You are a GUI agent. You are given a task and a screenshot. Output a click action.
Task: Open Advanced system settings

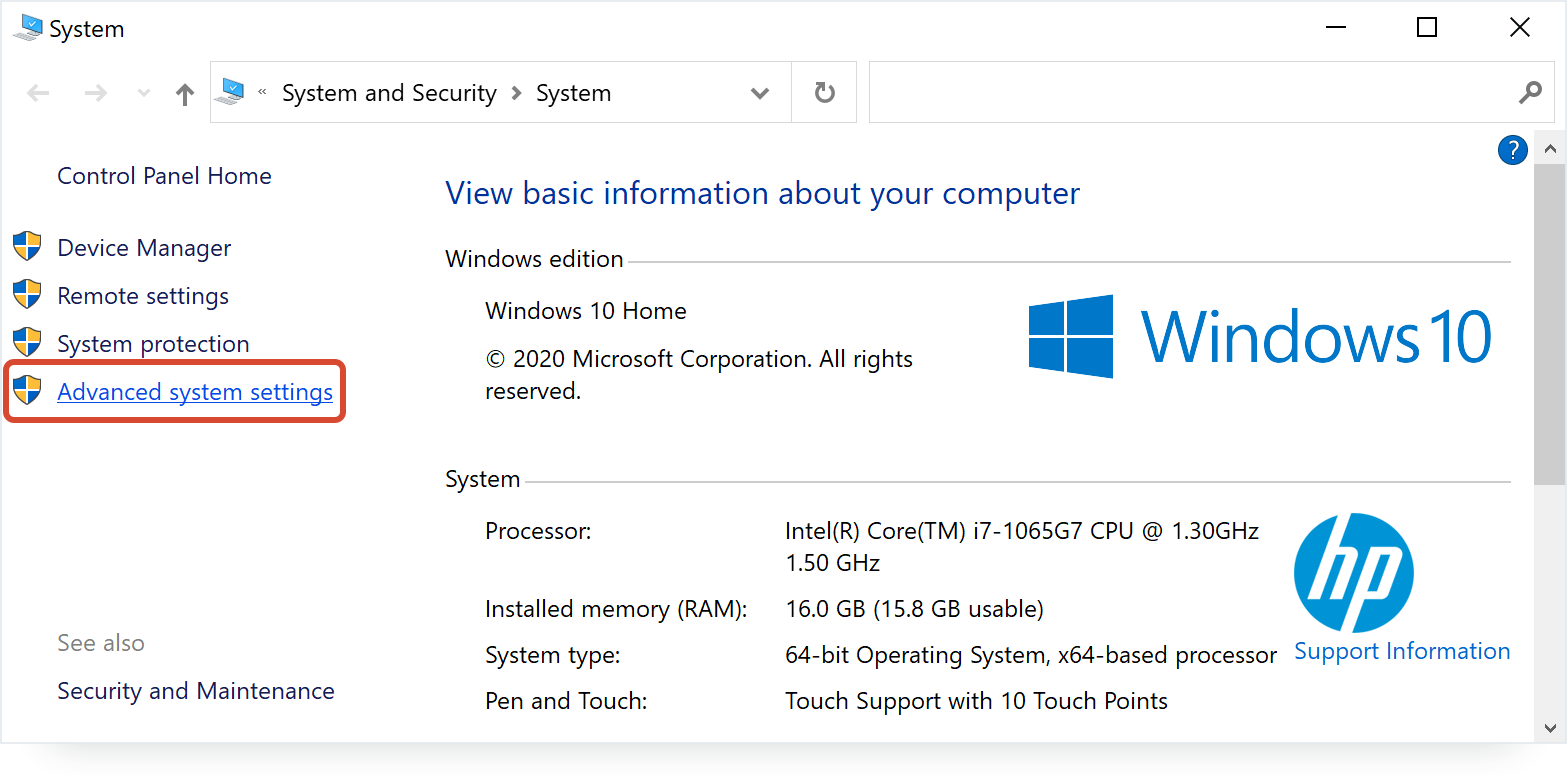click(195, 392)
